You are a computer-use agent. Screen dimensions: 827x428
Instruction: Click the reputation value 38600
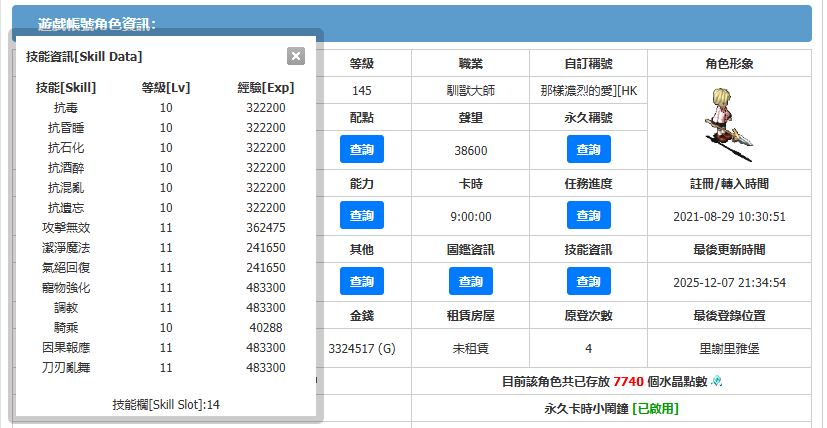(x=470, y=150)
